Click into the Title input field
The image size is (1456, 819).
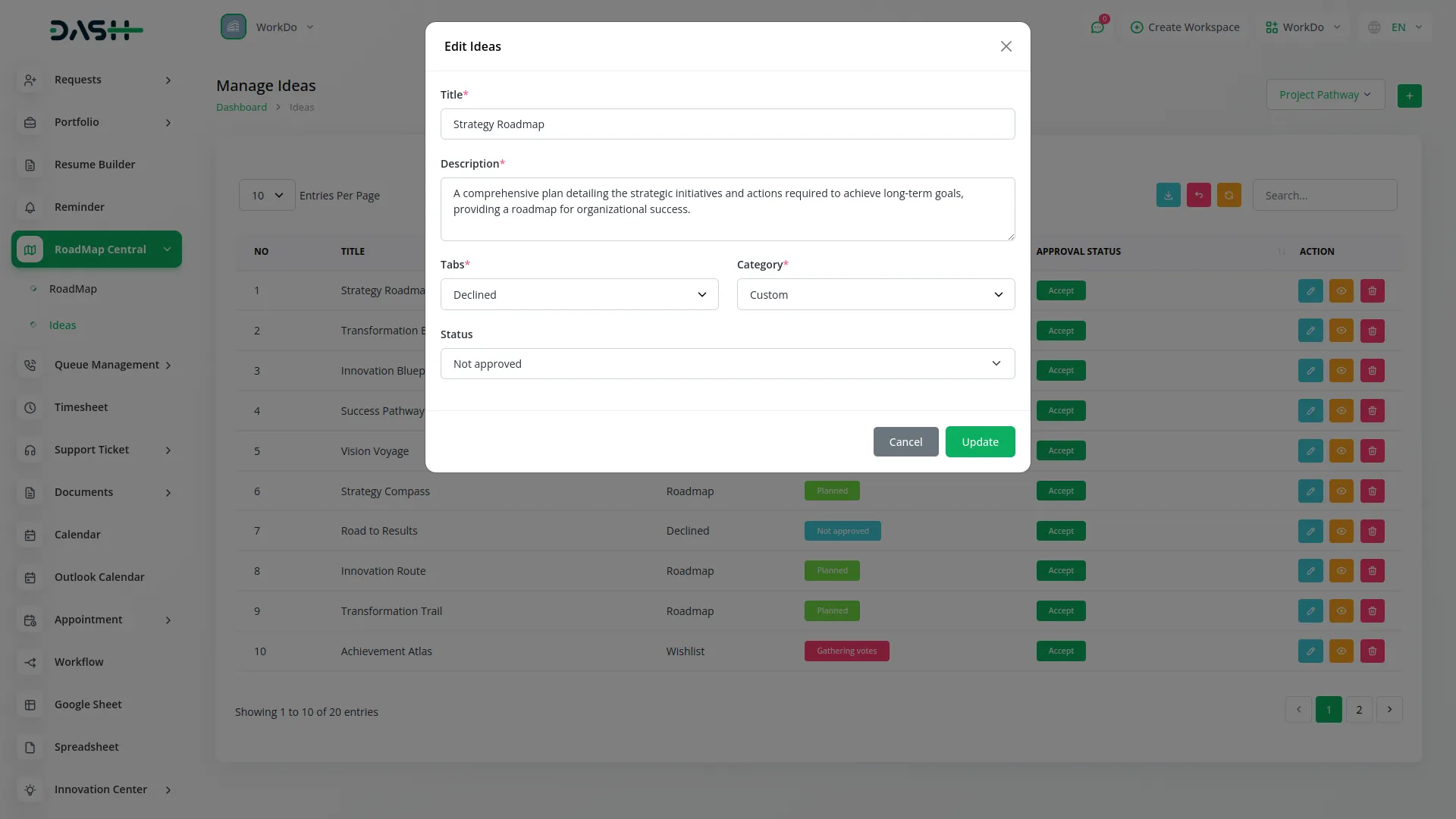[726, 124]
